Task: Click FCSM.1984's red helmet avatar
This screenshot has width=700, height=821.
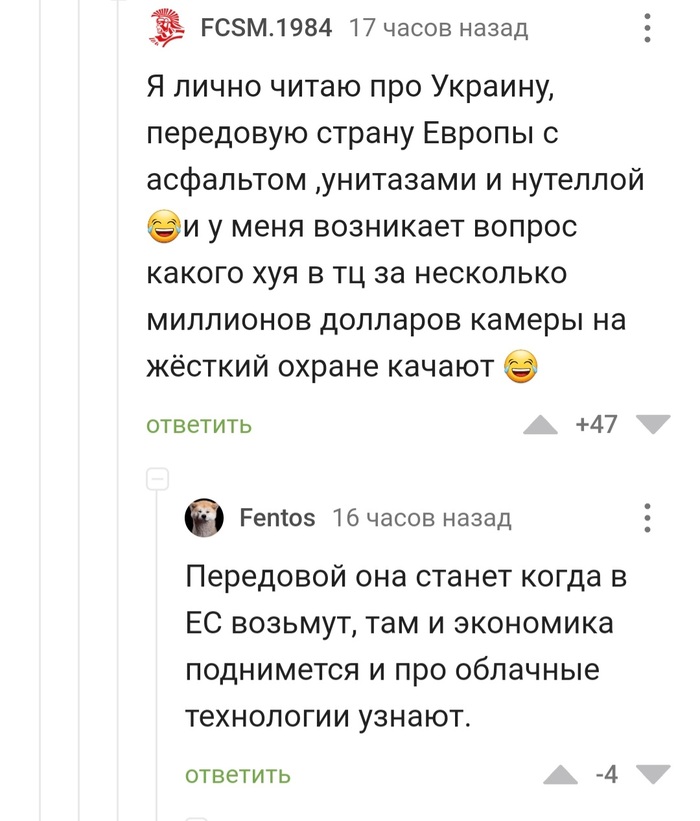Action: pyautogui.click(x=166, y=28)
